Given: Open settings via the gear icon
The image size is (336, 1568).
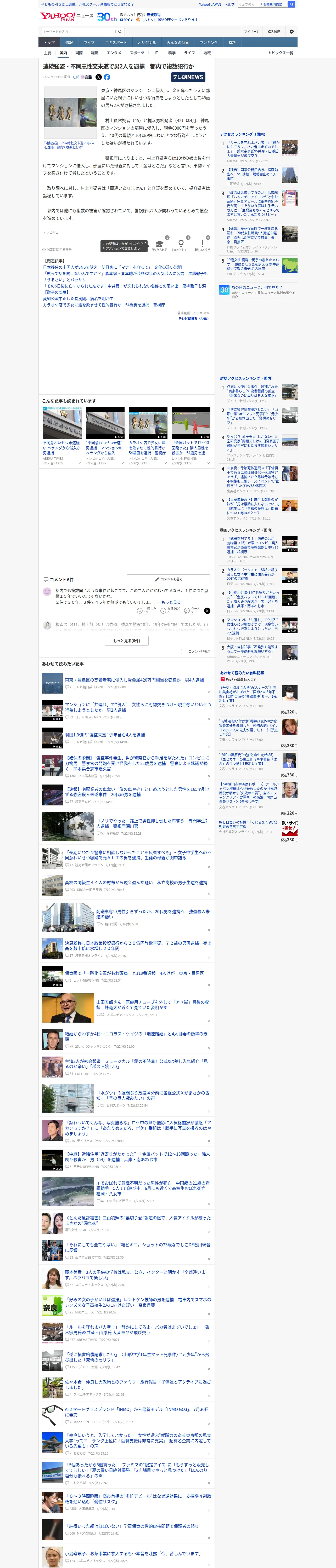Looking at the screenshot, I should point(292,32).
